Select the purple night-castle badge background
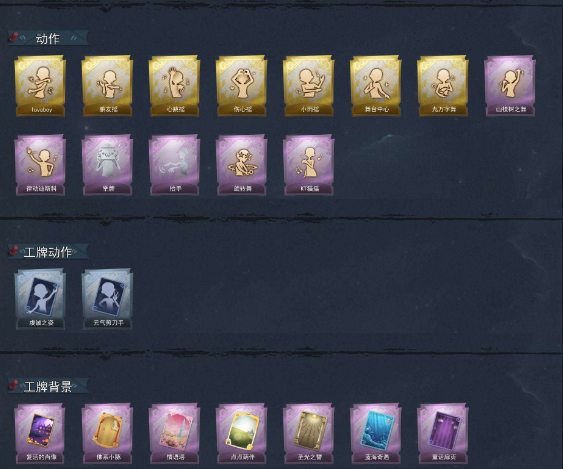Image resolution: width=563 pixels, height=469 pixels. 40,433
